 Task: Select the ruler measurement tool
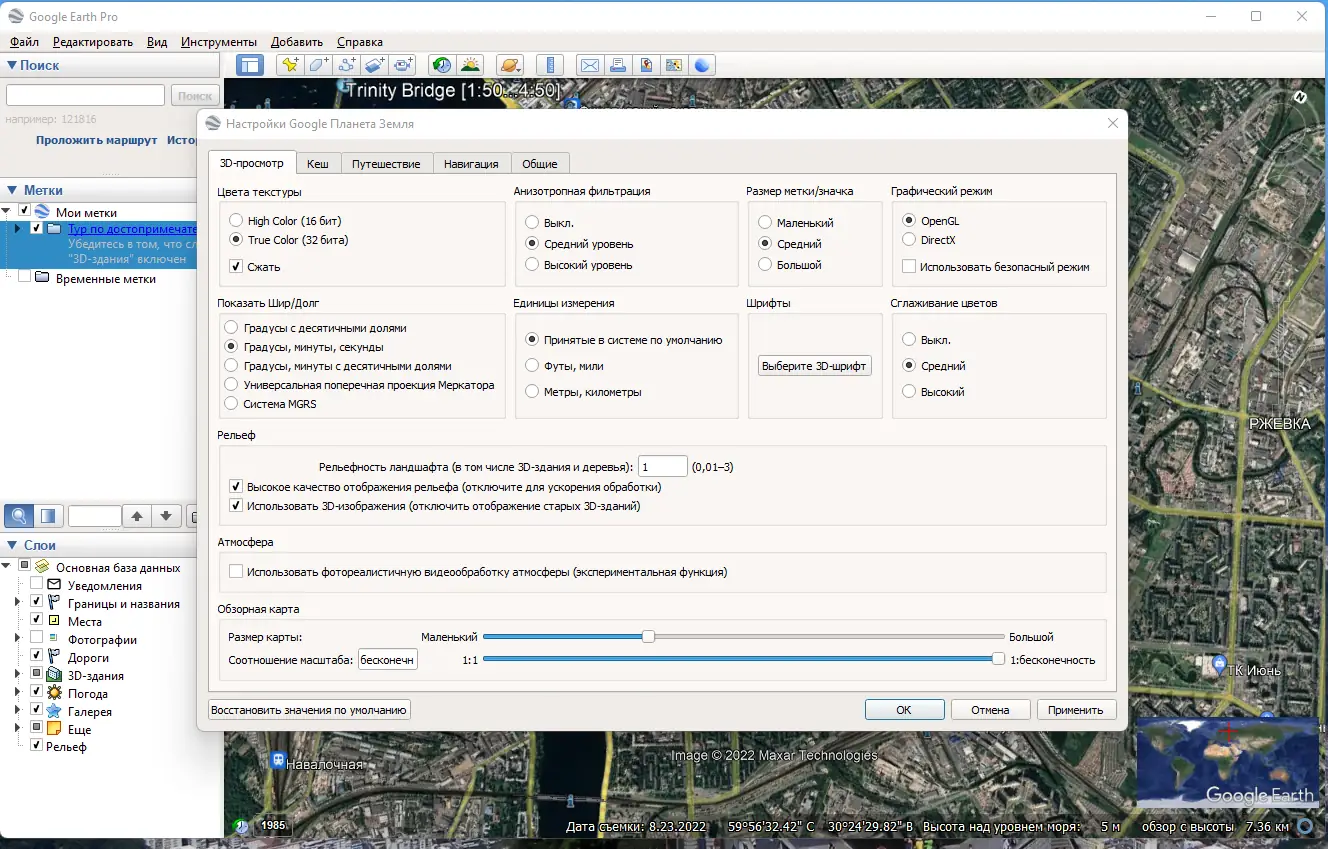pos(549,65)
